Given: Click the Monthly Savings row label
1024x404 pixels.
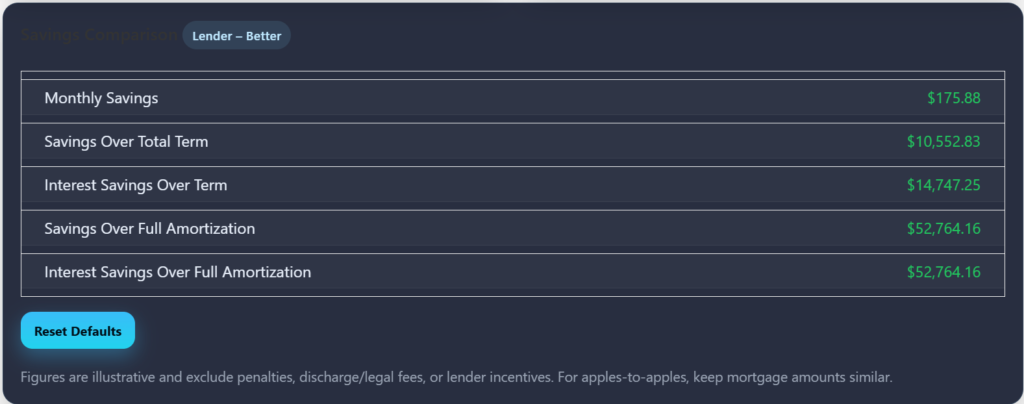Looking at the screenshot, I should [x=101, y=98].
